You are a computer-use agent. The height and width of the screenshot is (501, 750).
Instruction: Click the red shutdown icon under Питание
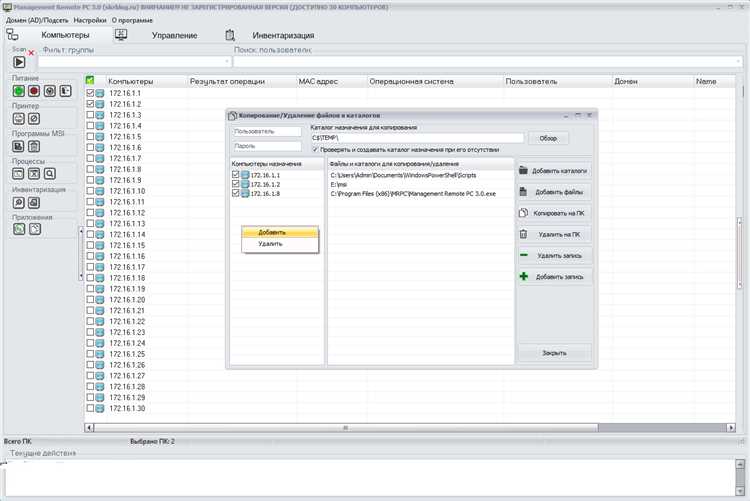click(33, 91)
